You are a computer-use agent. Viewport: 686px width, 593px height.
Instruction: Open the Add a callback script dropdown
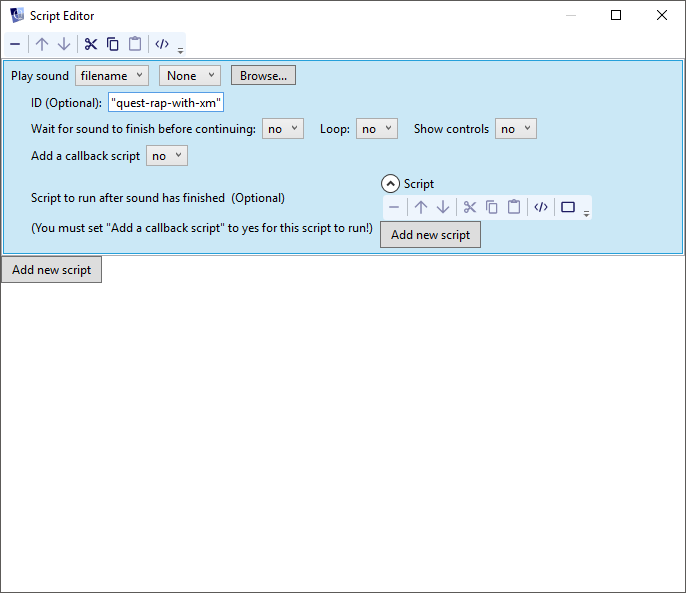(167, 156)
